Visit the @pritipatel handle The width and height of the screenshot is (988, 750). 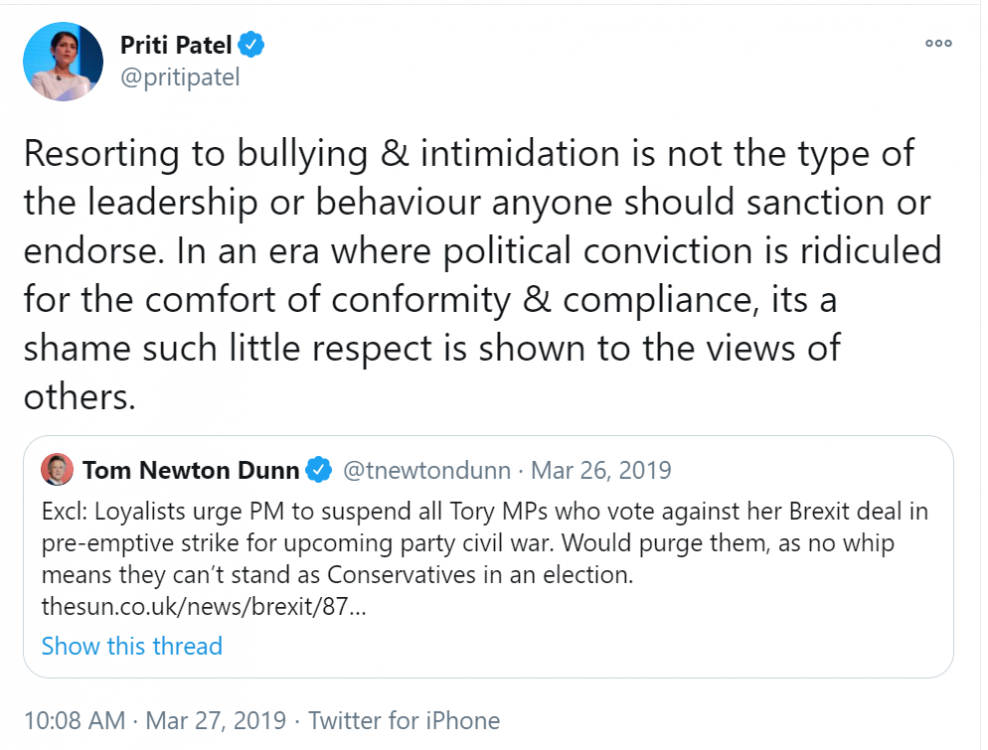click(x=180, y=77)
